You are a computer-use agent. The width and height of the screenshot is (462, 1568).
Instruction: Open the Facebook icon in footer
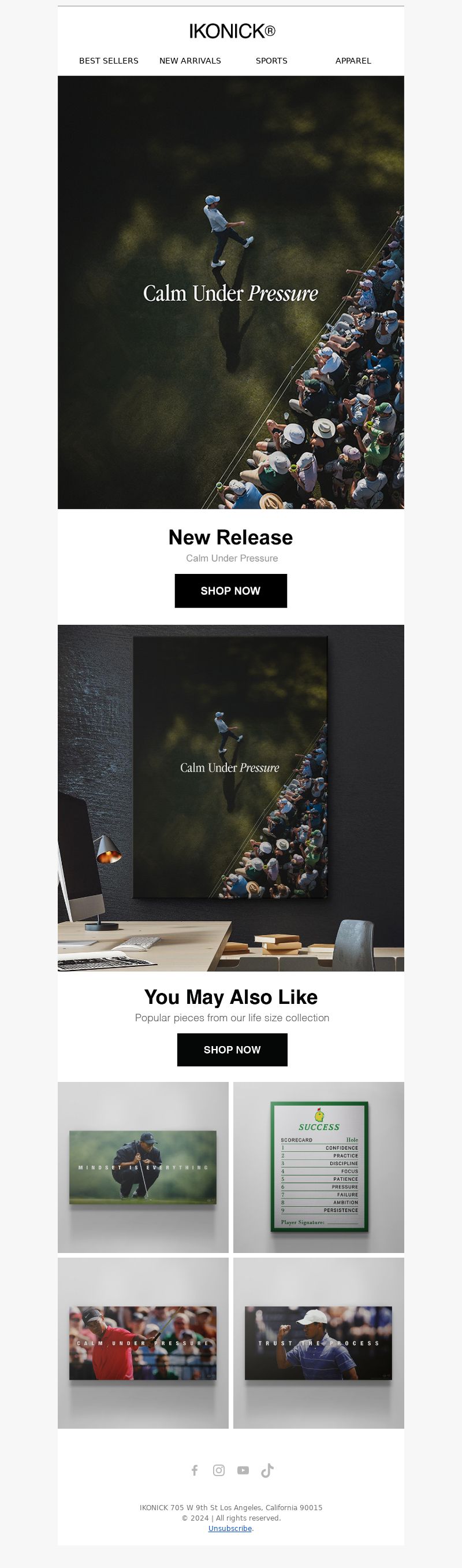[195, 1470]
